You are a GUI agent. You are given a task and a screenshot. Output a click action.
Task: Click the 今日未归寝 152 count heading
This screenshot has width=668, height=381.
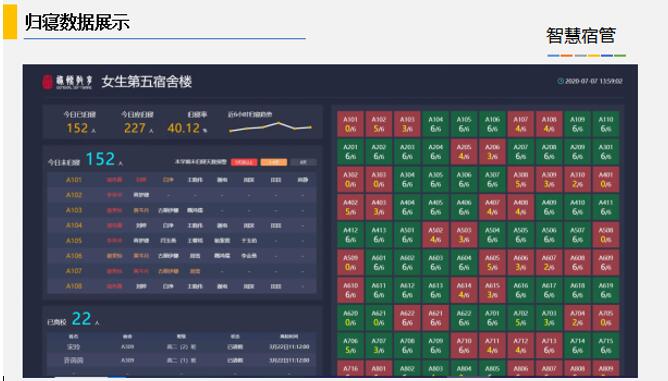(85, 159)
